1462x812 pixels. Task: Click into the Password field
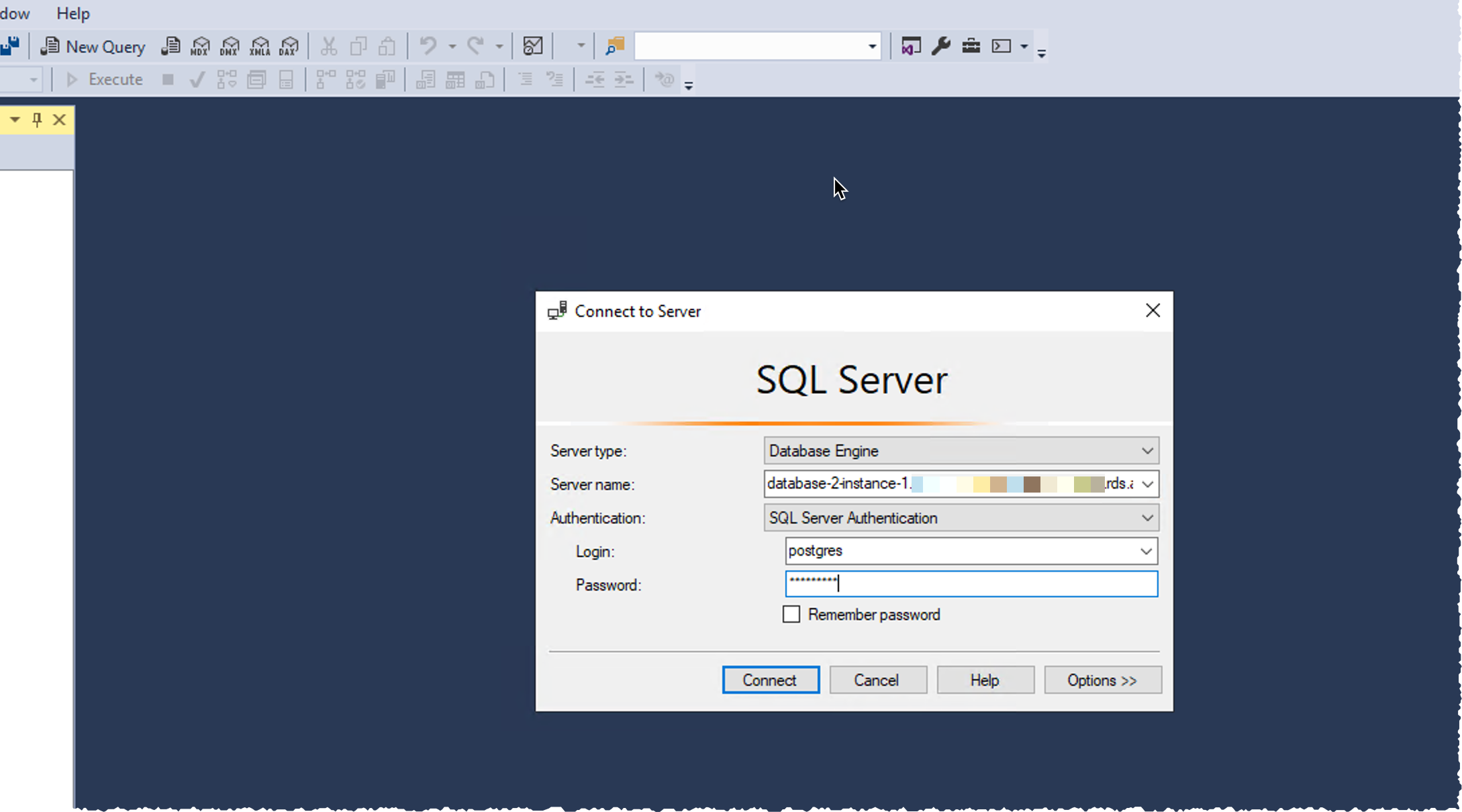(x=971, y=584)
